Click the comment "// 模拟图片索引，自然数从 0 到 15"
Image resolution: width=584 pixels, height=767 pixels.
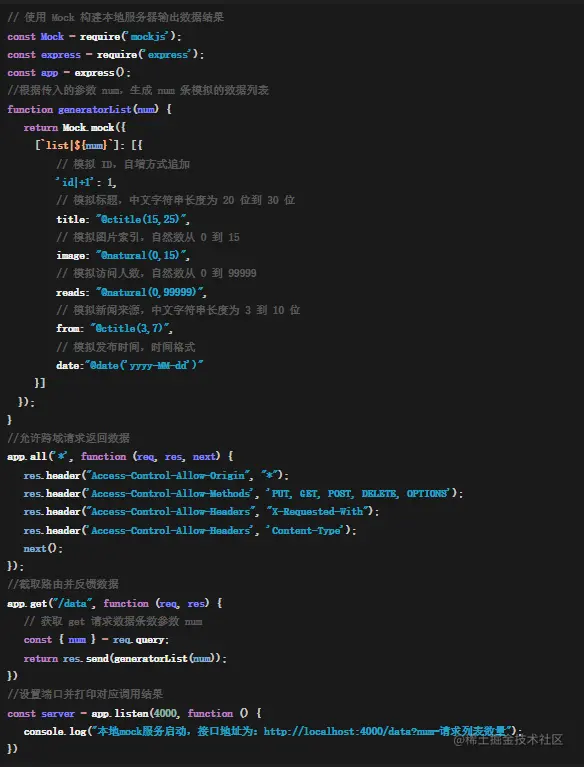click(x=148, y=237)
